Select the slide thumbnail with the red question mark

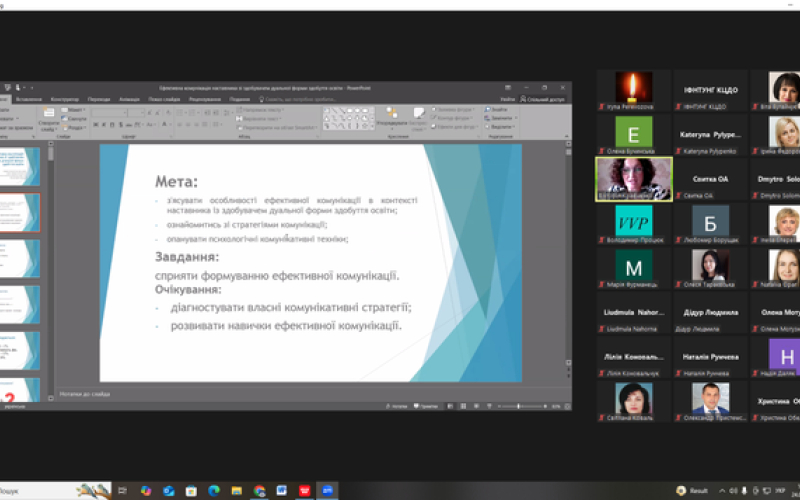[20, 391]
